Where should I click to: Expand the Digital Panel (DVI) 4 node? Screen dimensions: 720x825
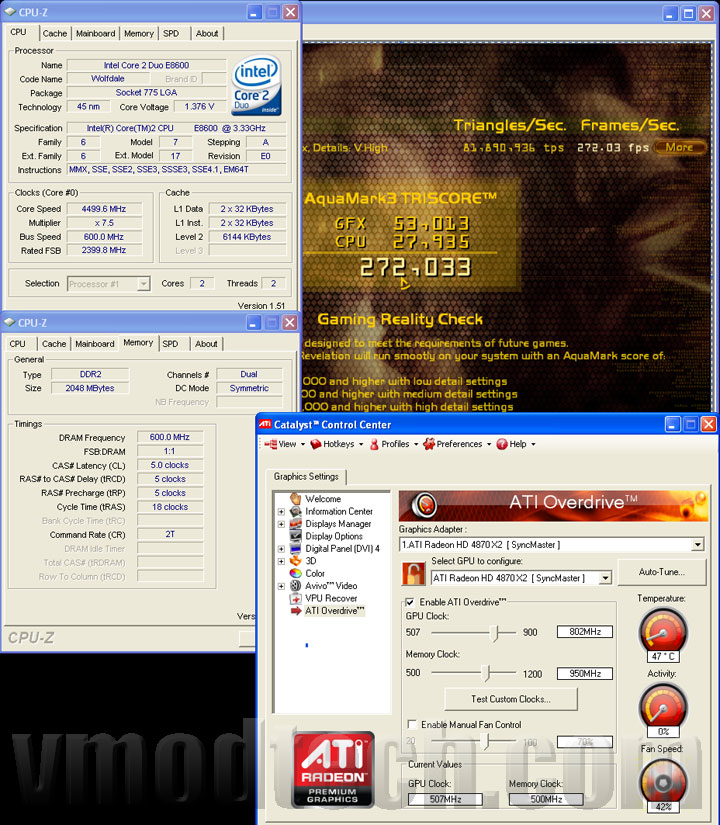click(x=281, y=549)
